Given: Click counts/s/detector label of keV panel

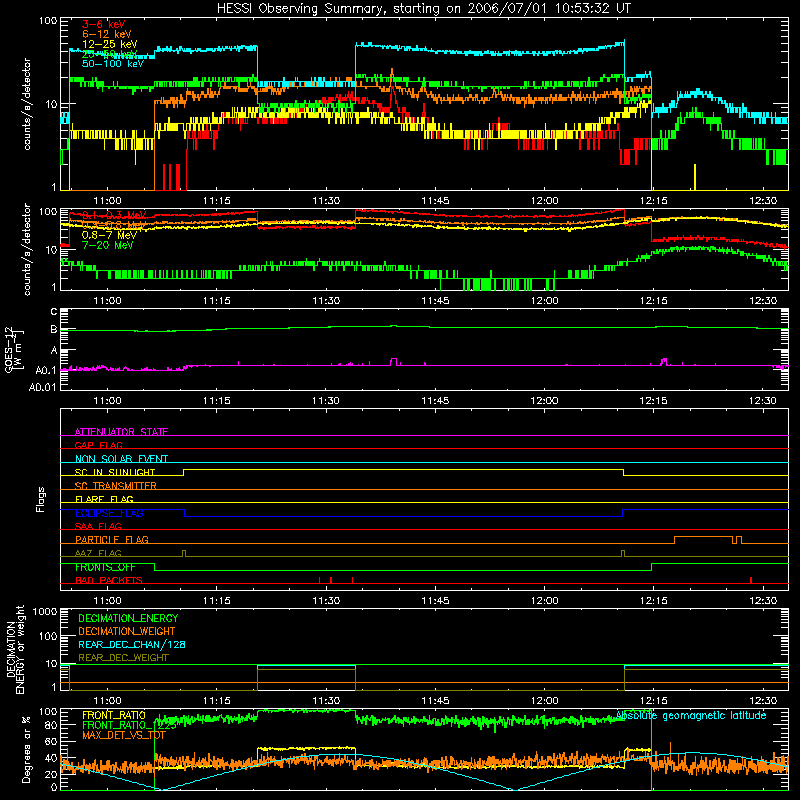Looking at the screenshot, I should click(x=27, y=104).
